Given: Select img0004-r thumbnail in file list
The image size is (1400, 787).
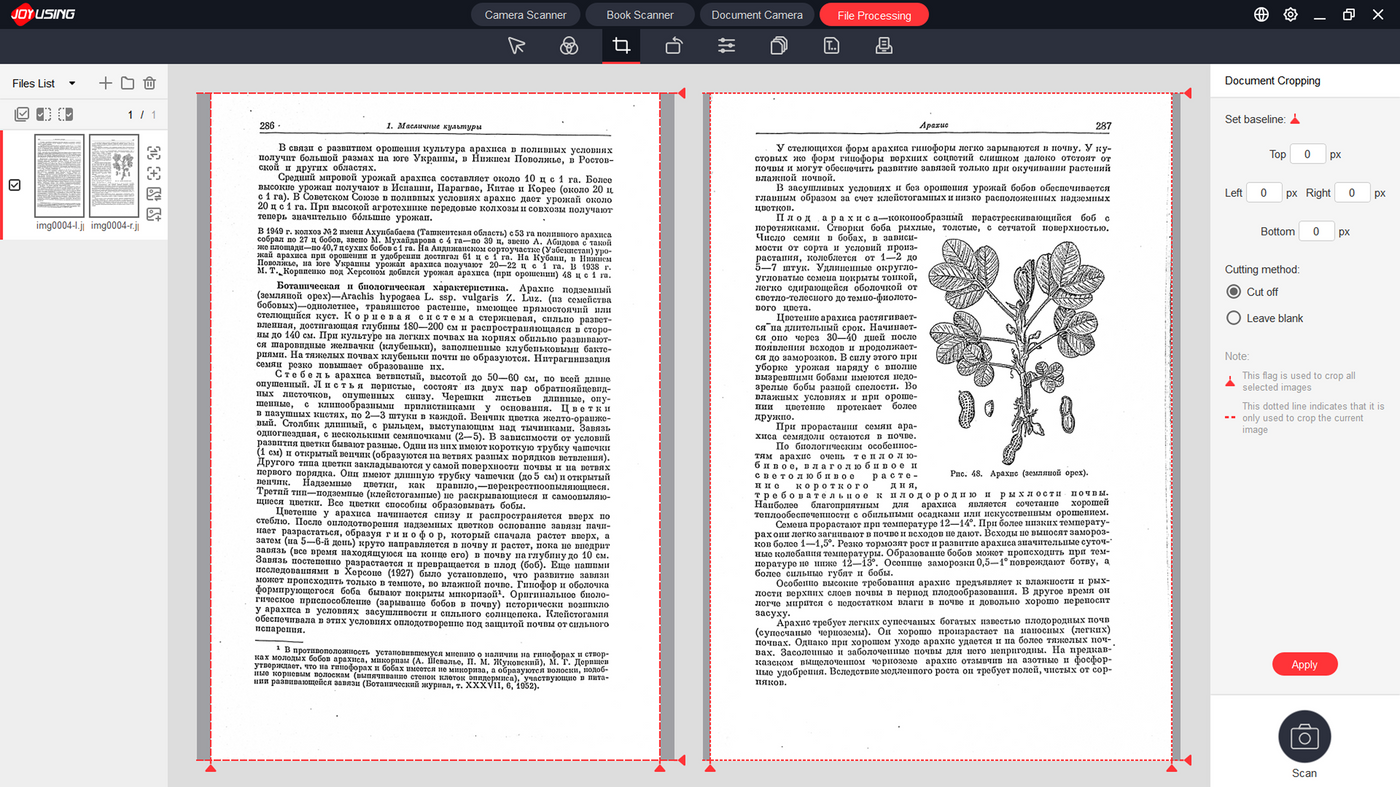Looking at the screenshot, I should tap(114, 175).
